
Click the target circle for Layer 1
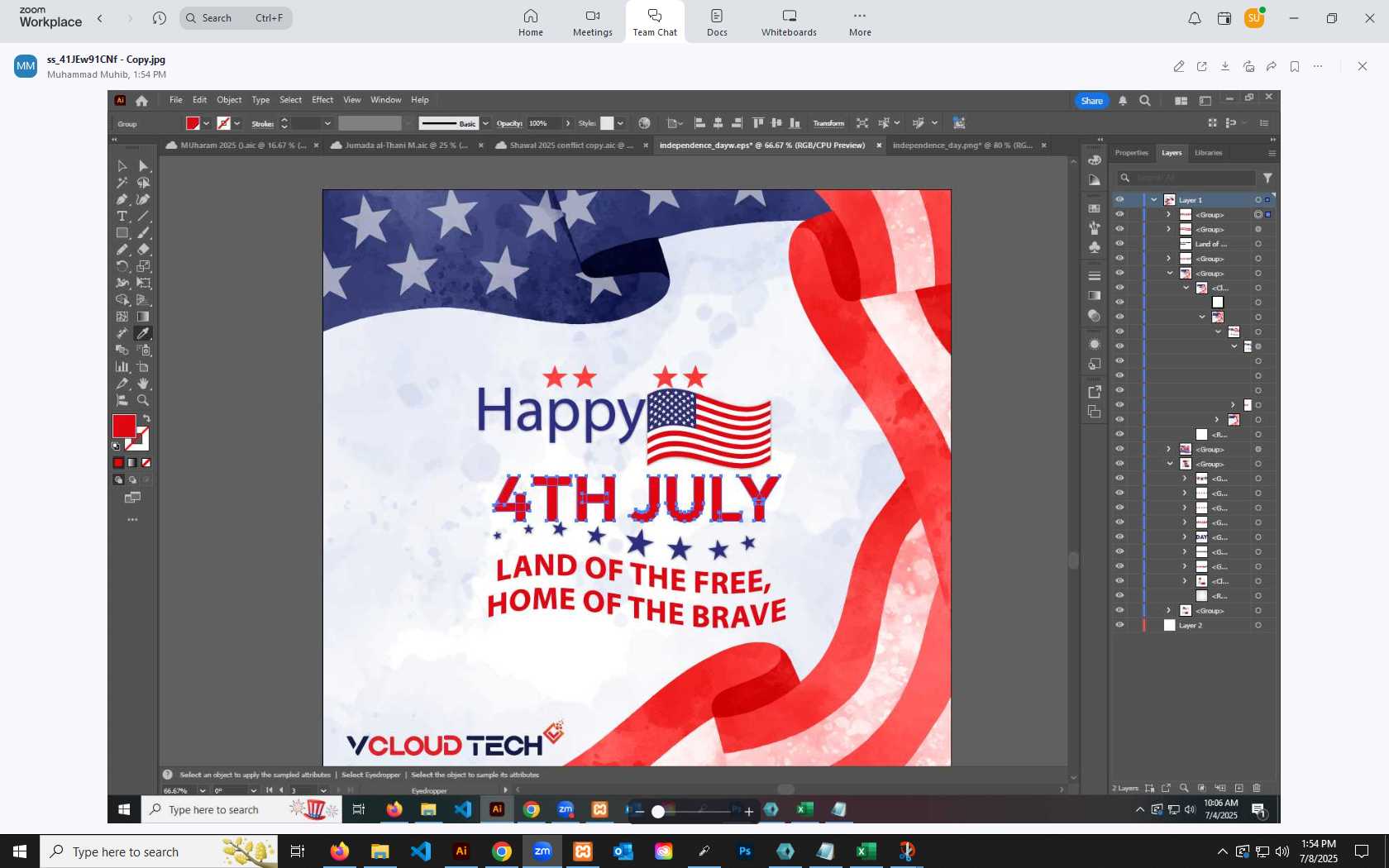click(1258, 200)
